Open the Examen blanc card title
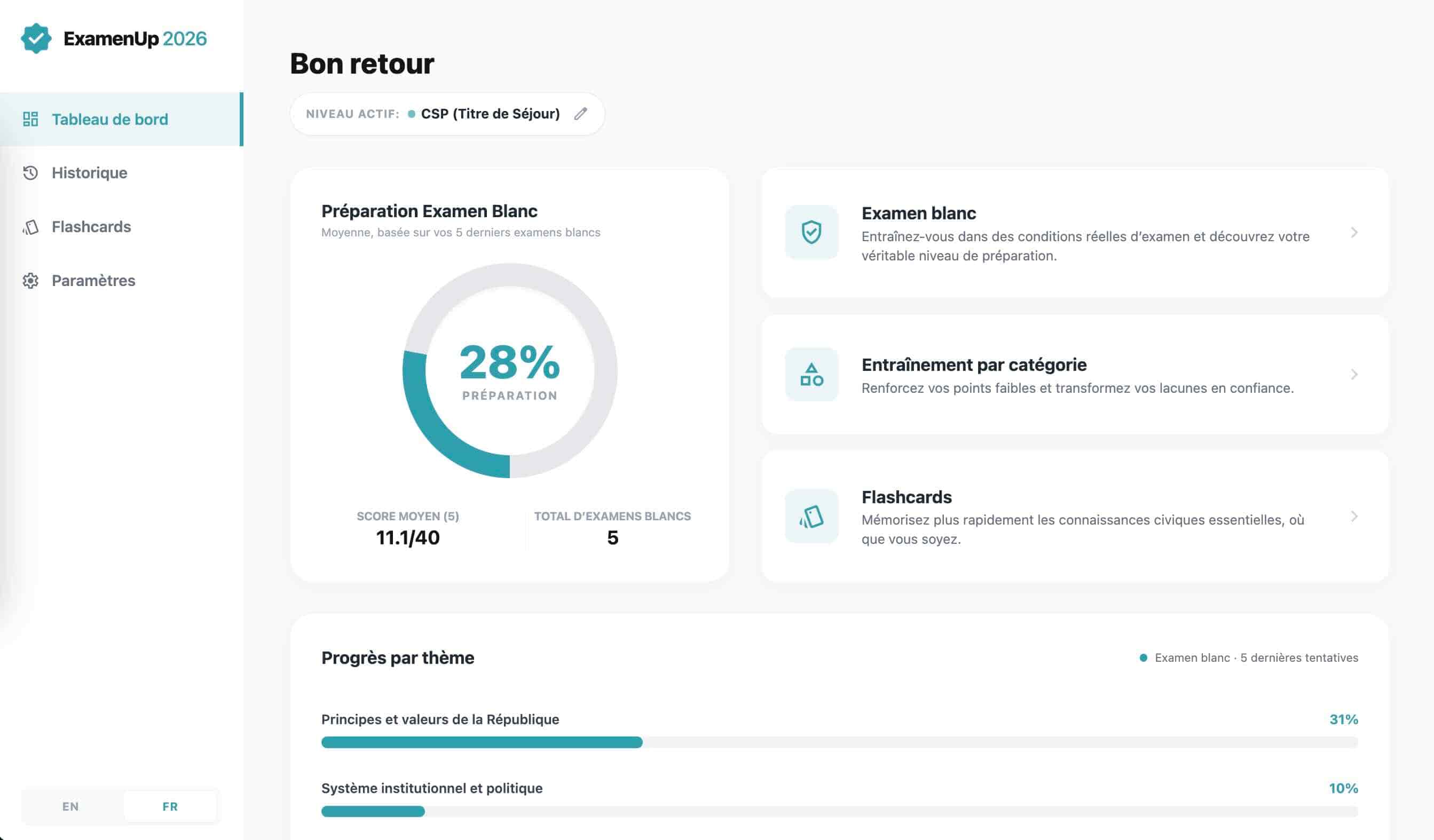The image size is (1434, 840). [x=918, y=213]
